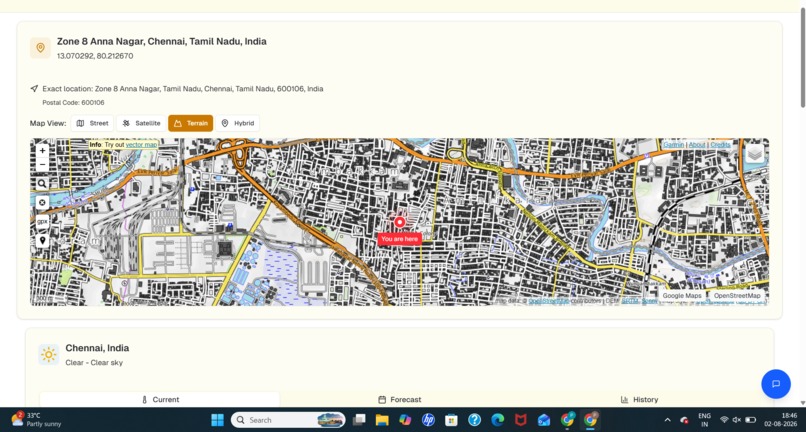Open Microsoft Store from taskbar
The width and height of the screenshot is (806, 432).
[451, 420]
